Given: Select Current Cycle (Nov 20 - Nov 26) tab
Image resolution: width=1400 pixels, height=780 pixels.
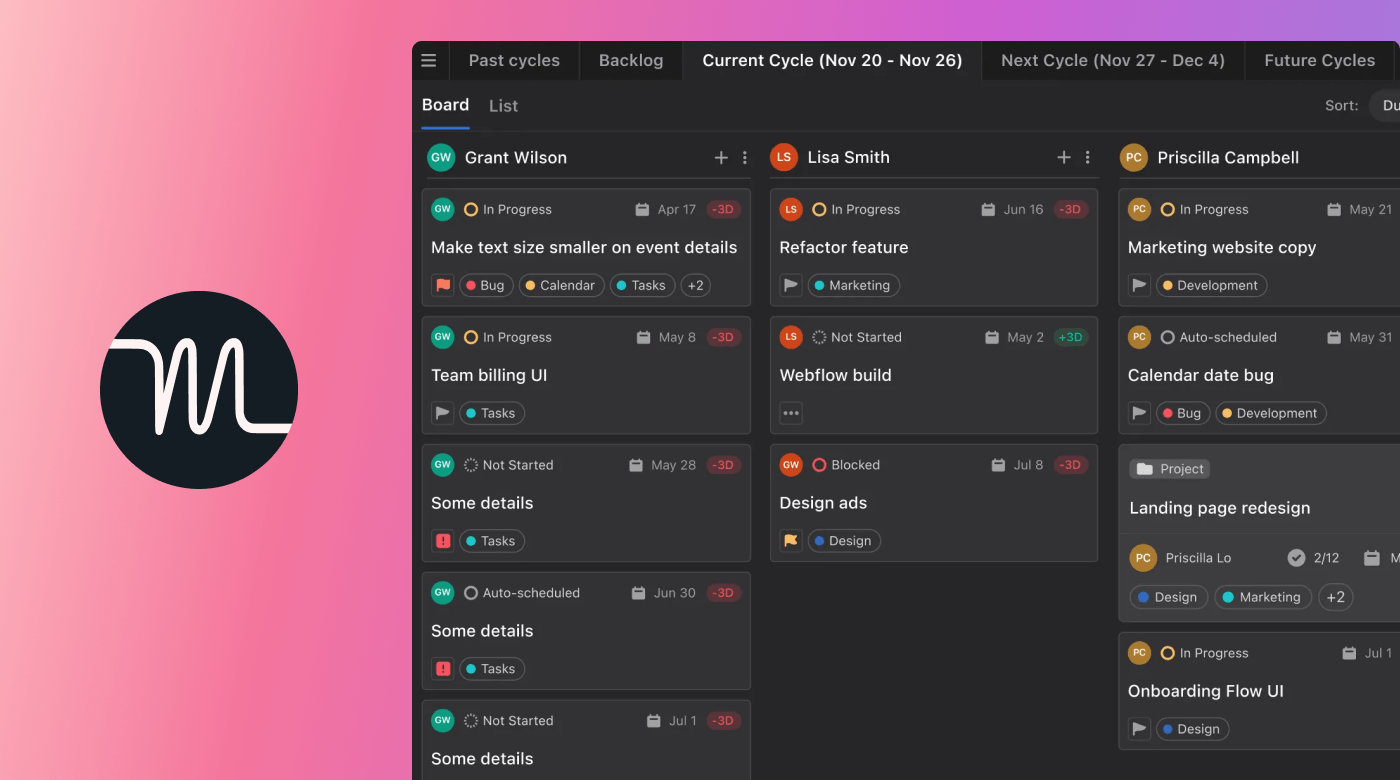Looking at the screenshot, I should 832,60.
